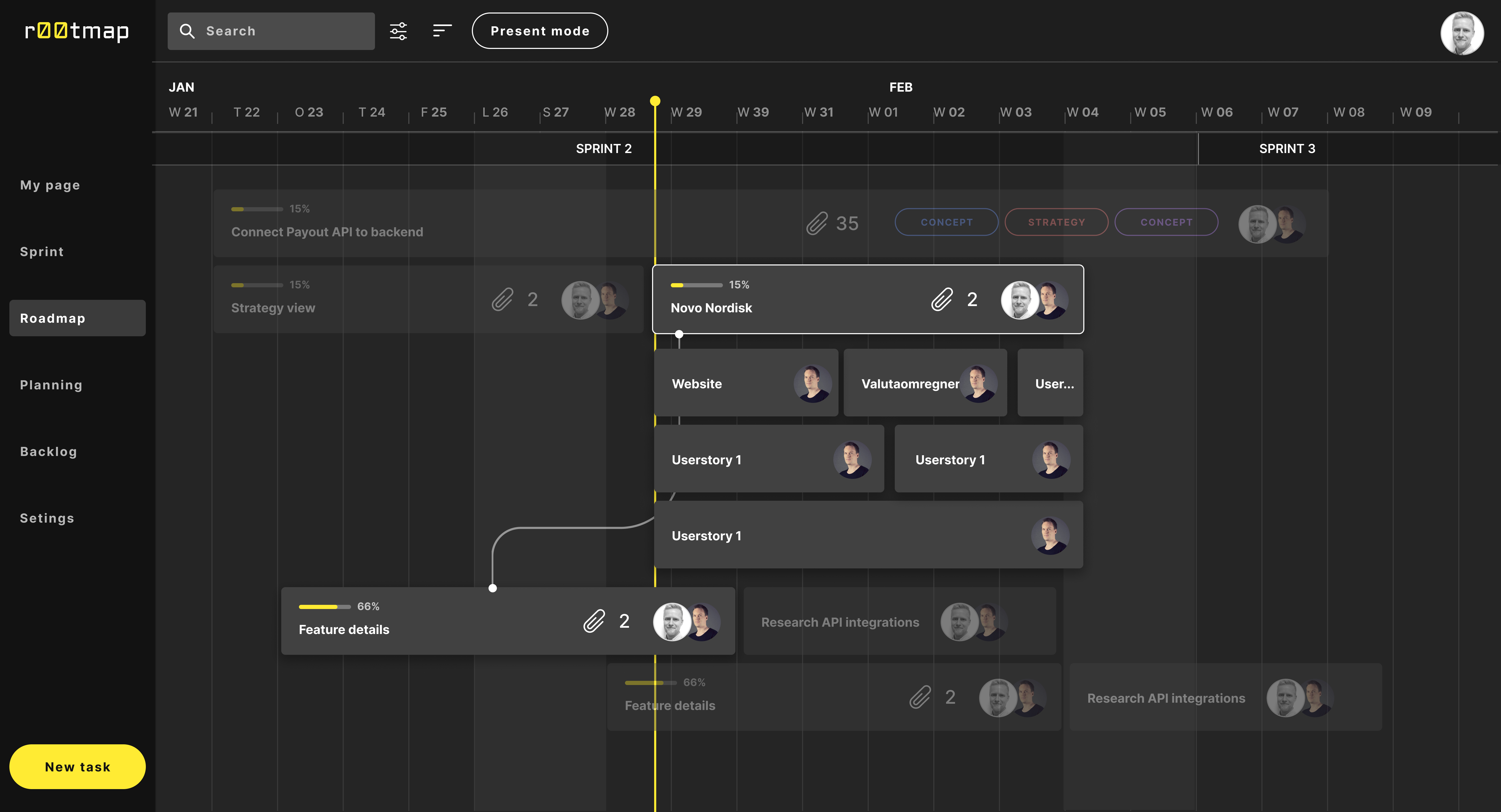Click today's yellow timeline marker dot
Image resolution: width=1501 pixels, height=812 pixels.
pos(655,101)
